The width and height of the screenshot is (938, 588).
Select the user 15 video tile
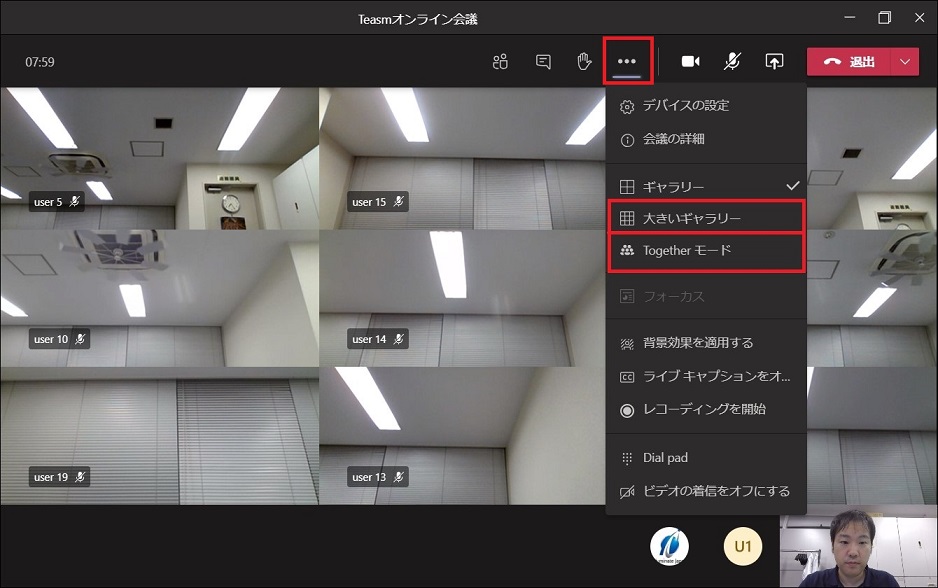(x=462, y=159)
